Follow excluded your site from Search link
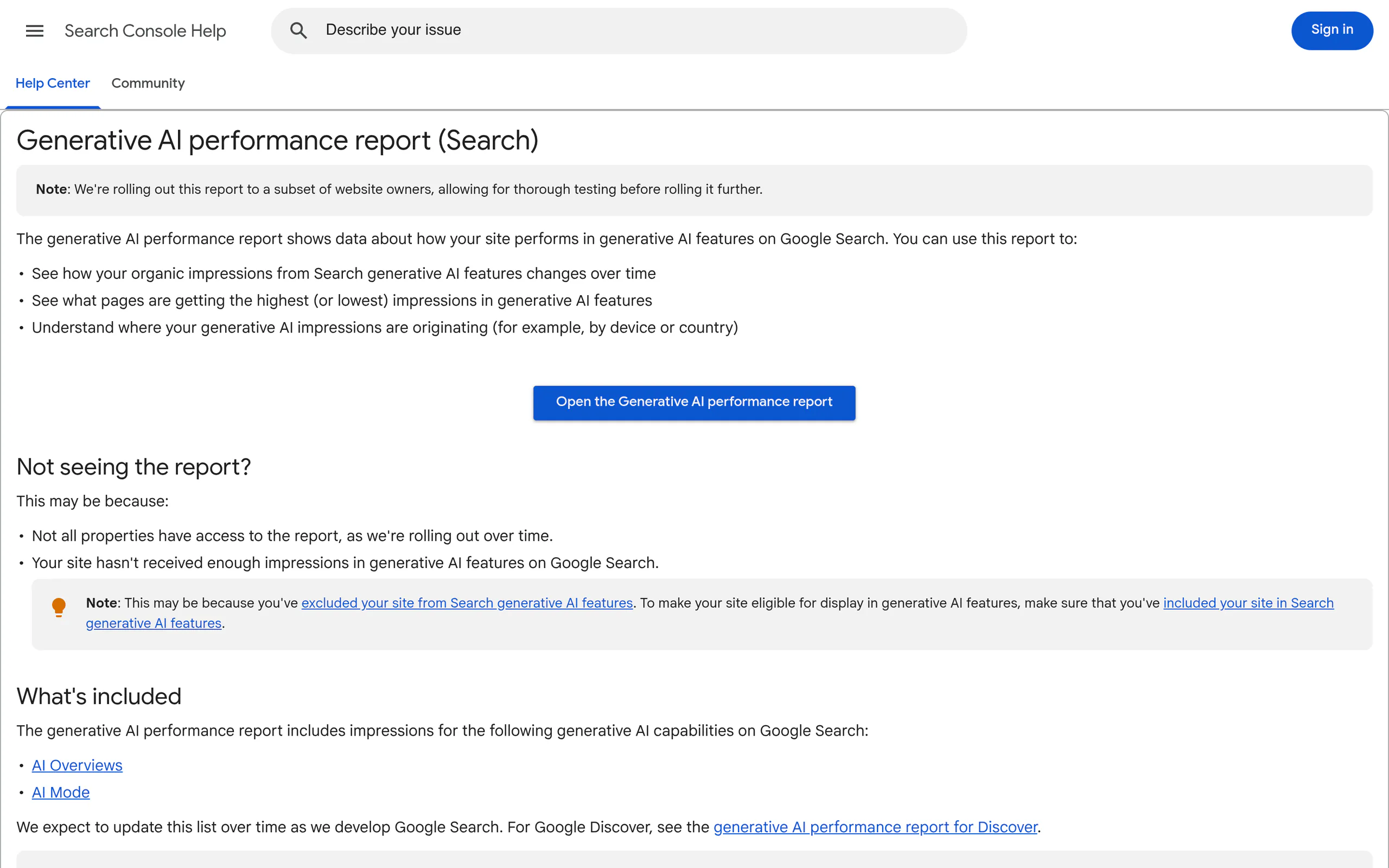1389x868 pixels. [467, 603]
